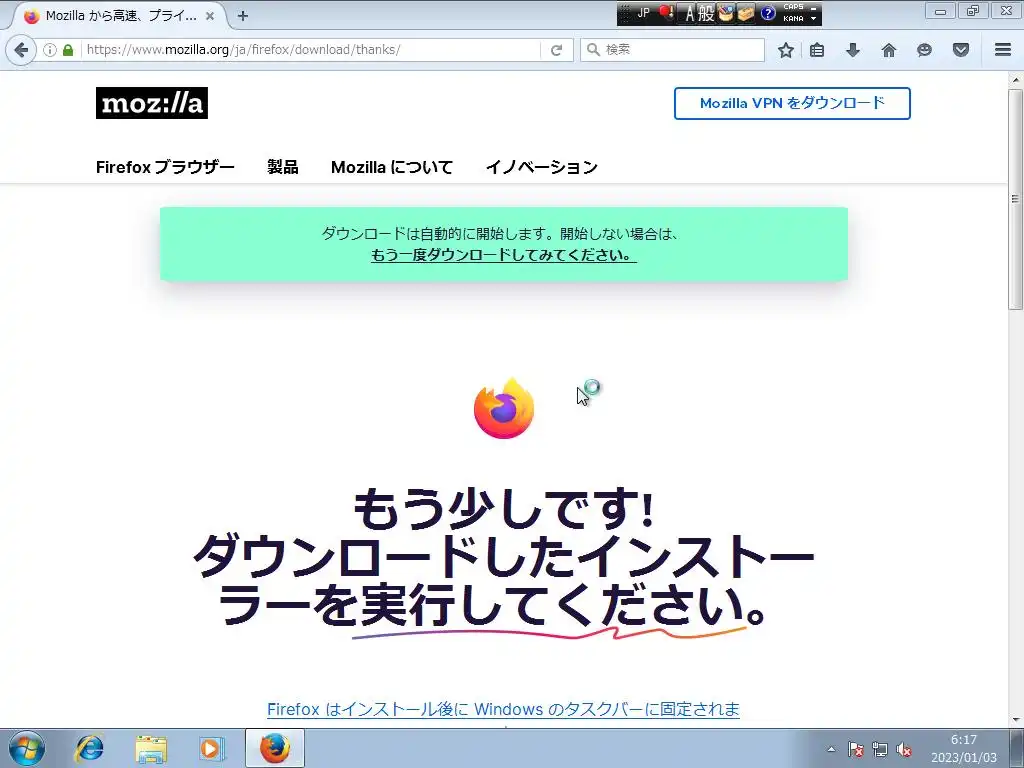Open 製品 navigation menu
This screenshot has height=768, width=1024.
(283, 167)
